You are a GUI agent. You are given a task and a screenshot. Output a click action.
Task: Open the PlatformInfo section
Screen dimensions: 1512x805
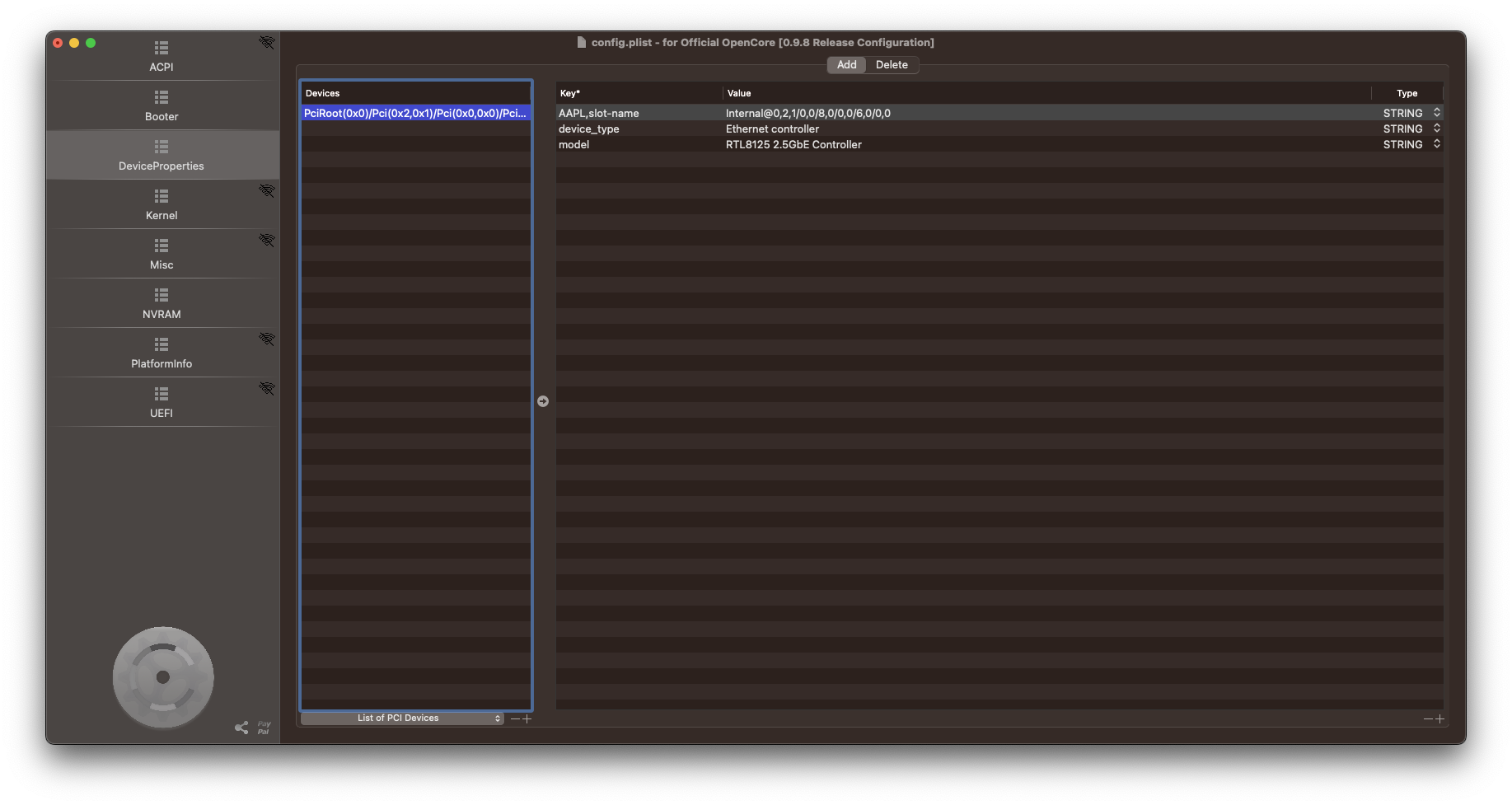(161, 353)
